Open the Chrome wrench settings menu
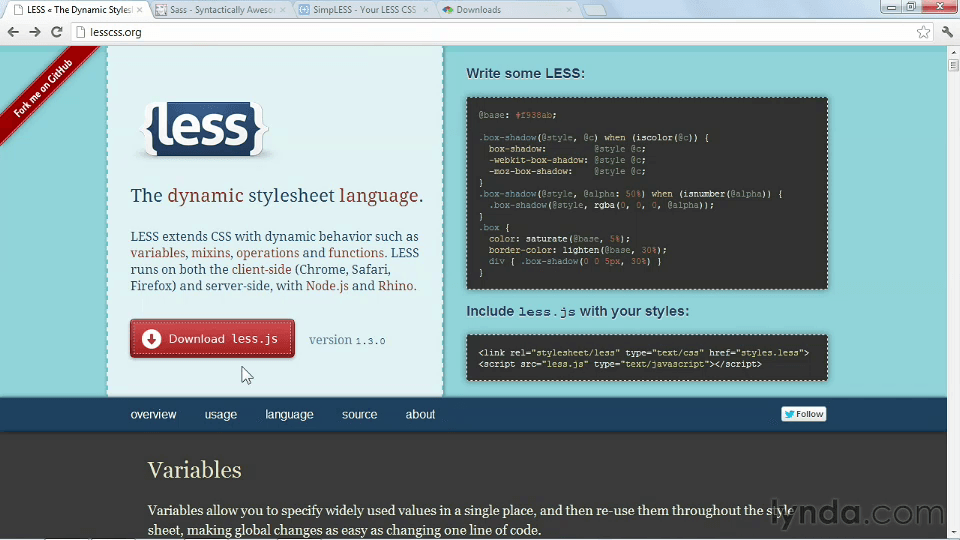Viewport: 960px width, 540px height. click(x=947, y=32)
